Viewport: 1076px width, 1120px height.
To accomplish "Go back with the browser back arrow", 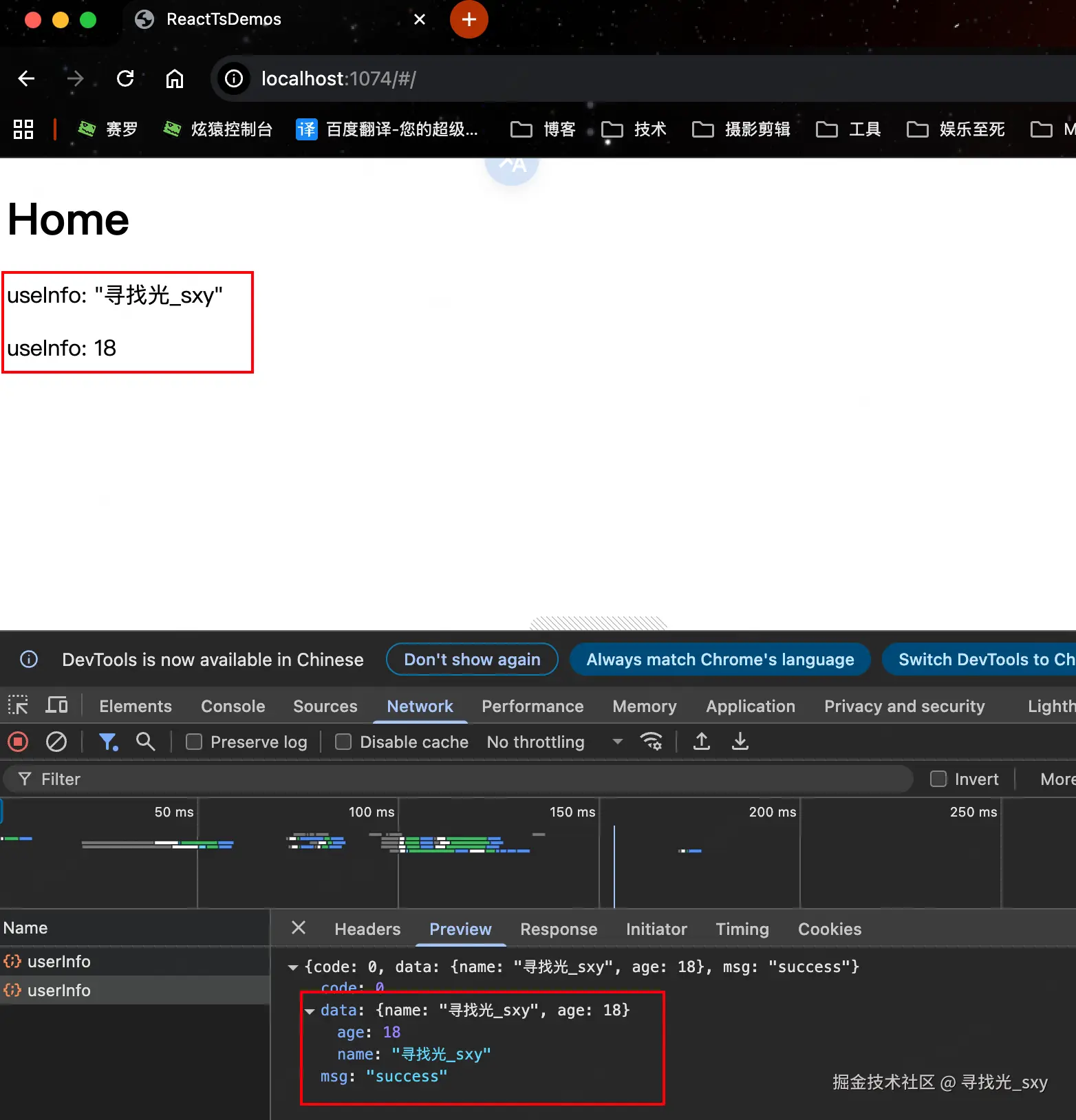I will [x=26, y=78].
